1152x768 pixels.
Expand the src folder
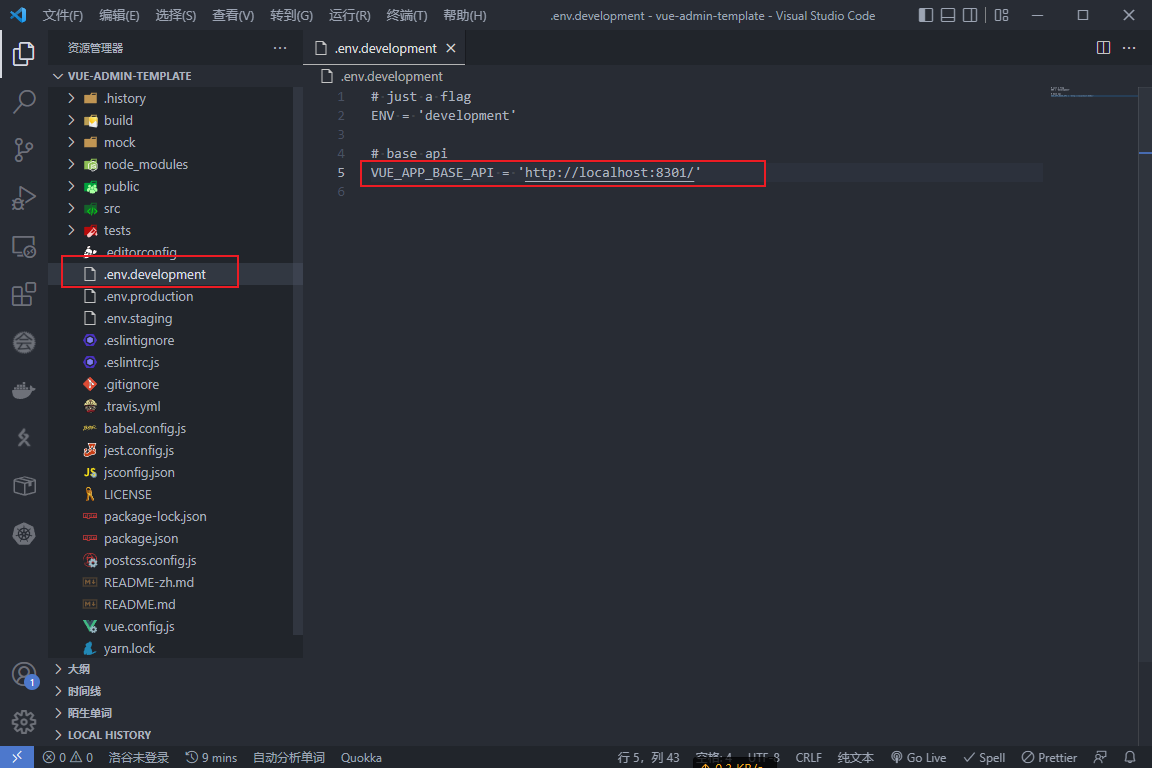(111, 208)
